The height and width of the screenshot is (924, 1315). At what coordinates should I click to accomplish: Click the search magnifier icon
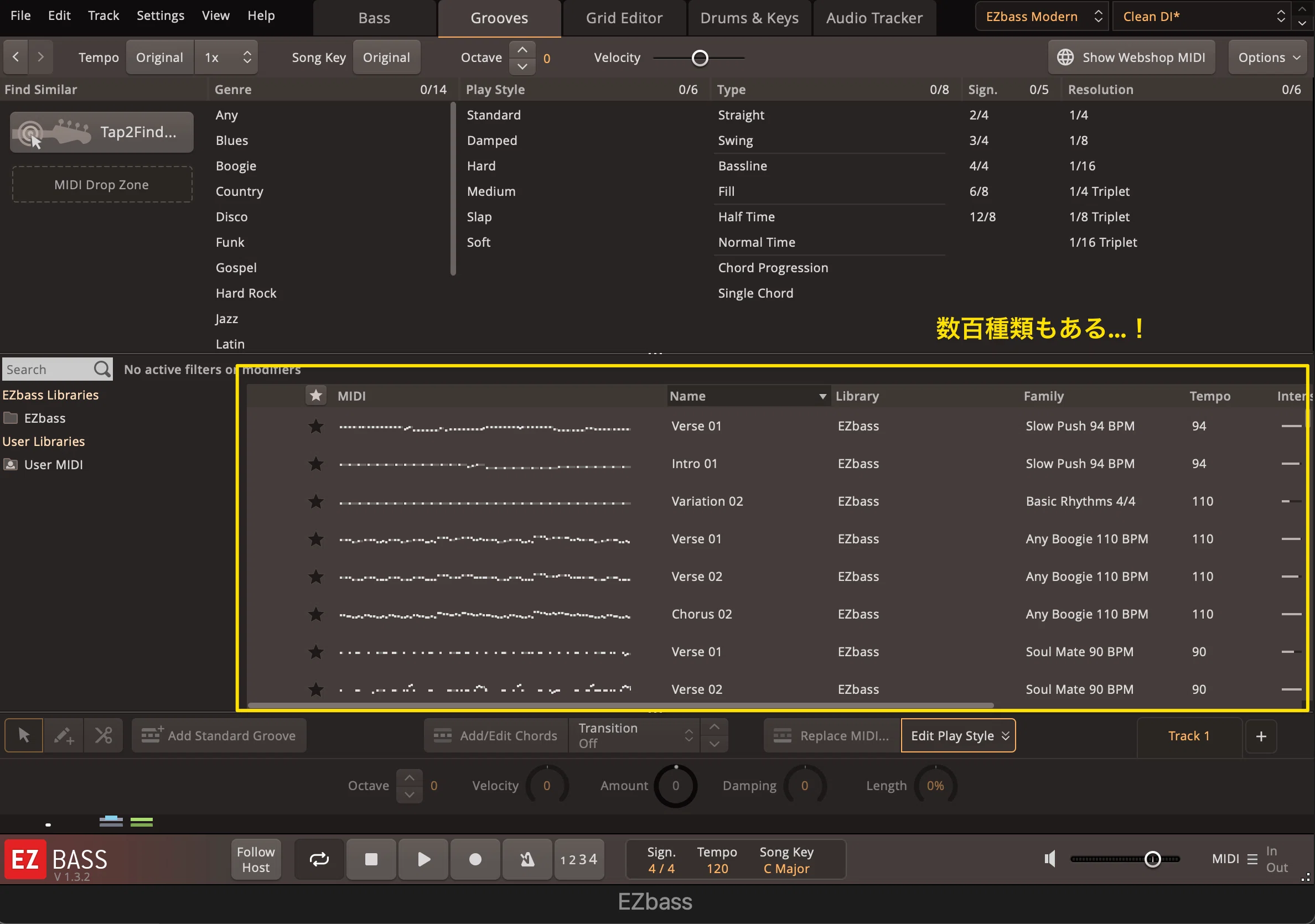tap(102, 369)
